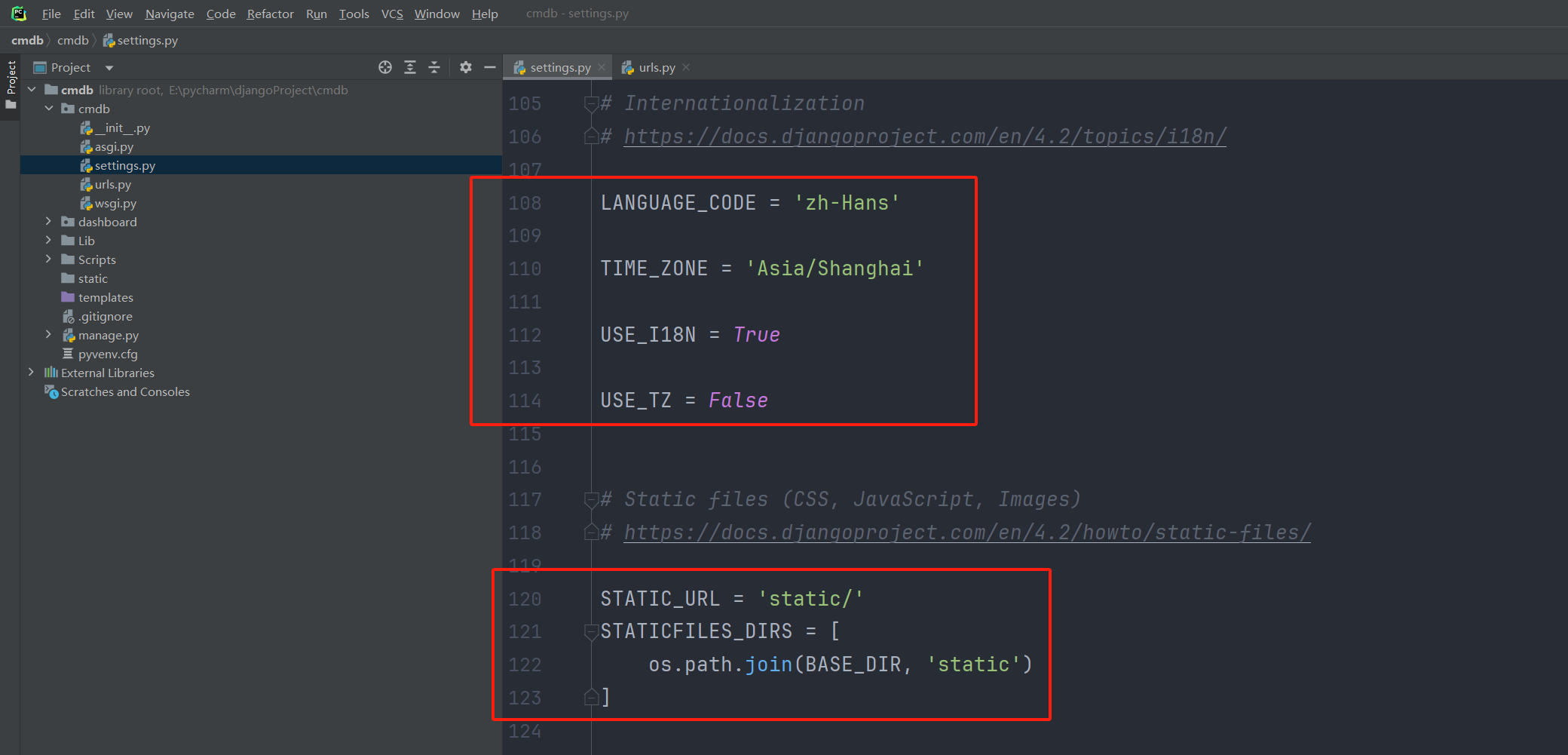Open the Navigate menu

pyautogui.click(x=170, y=14)
